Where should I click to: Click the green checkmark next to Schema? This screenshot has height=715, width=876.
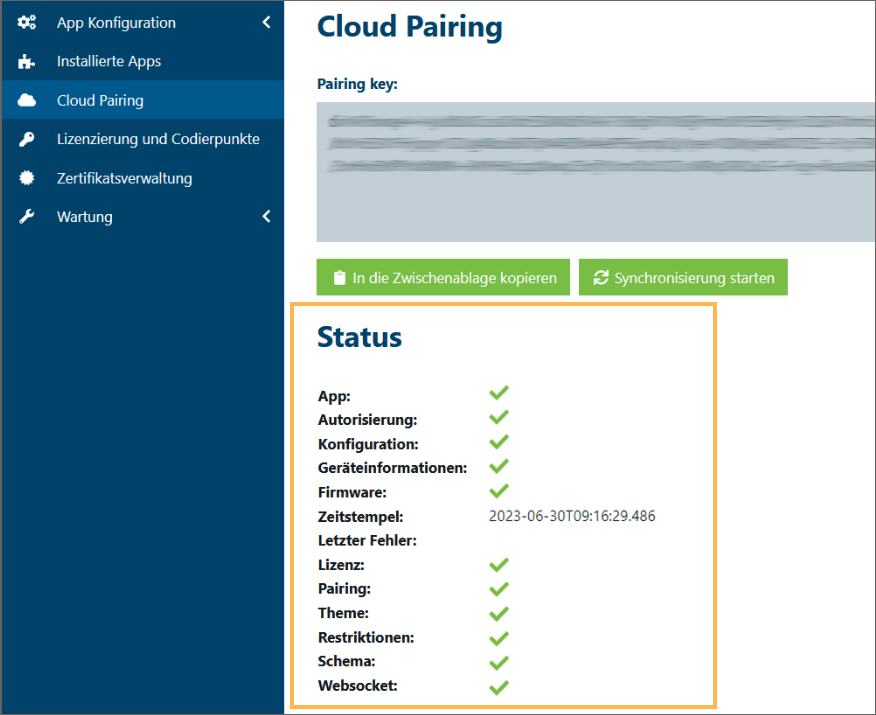coord(499,663)
